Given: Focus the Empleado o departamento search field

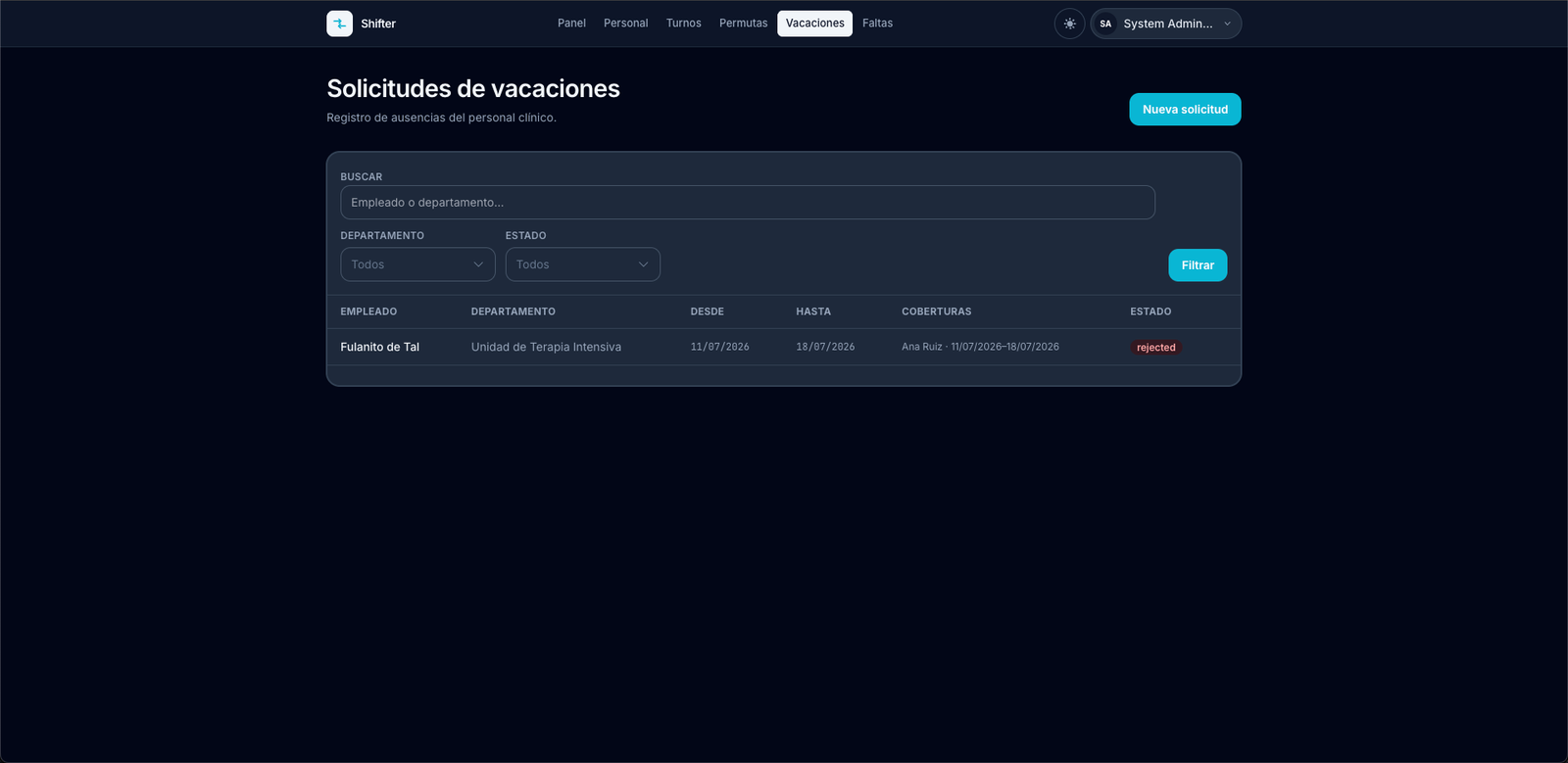Looking at the screenshot, I should tap(748, 203).
